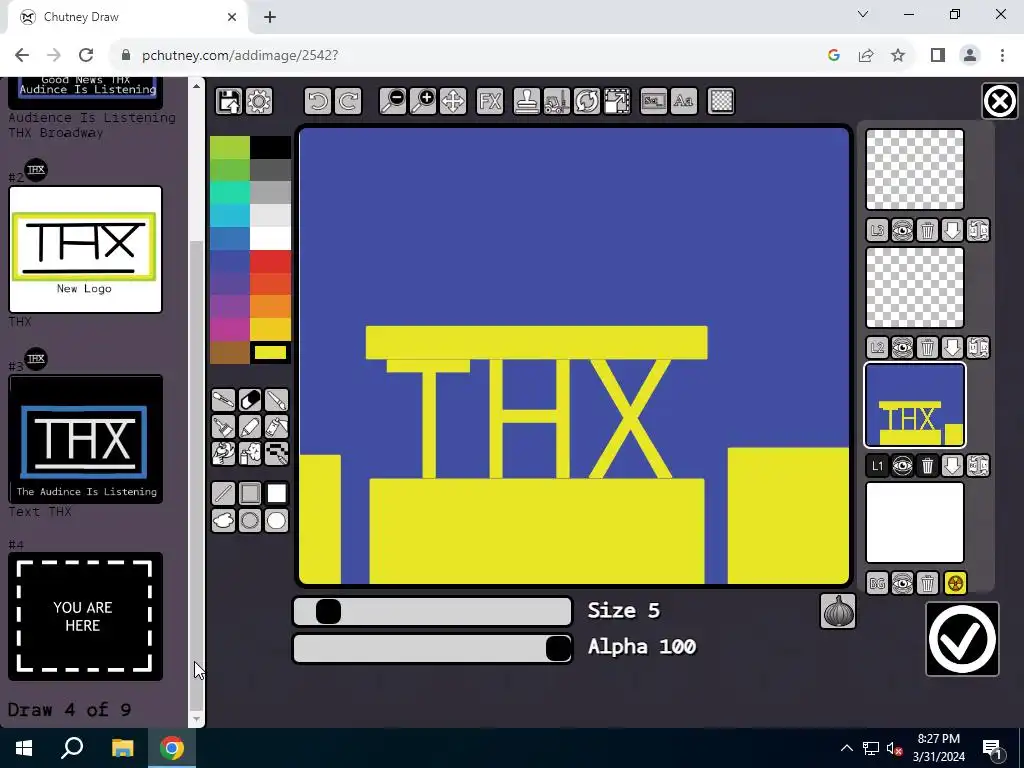The height and width of the screenshot is (768, 1024).
Task: Open the THX New Logo thumbnail
Action: click(85, 249)
